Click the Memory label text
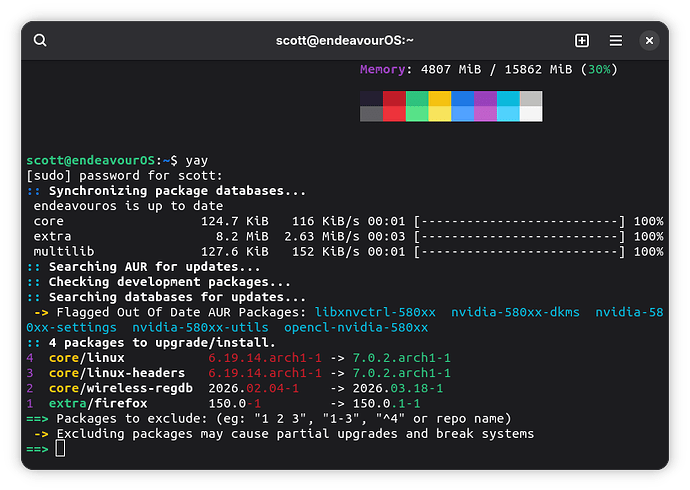The image size is (690, 490). 382,69
